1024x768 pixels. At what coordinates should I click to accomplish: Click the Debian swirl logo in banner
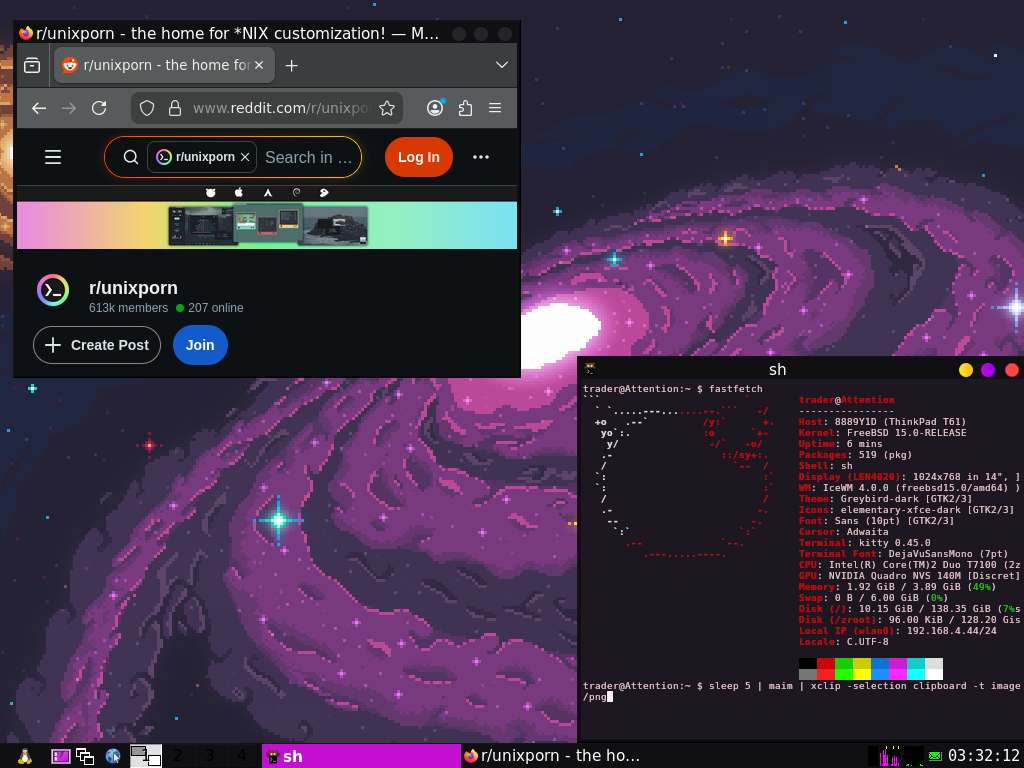point(296,193)
